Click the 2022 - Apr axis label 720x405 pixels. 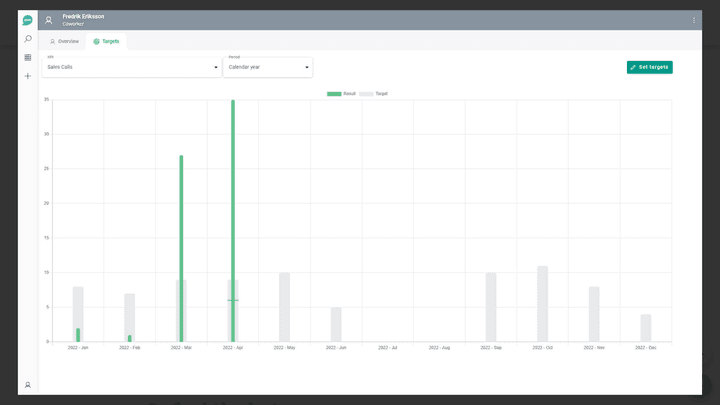[x=233, y=348]
